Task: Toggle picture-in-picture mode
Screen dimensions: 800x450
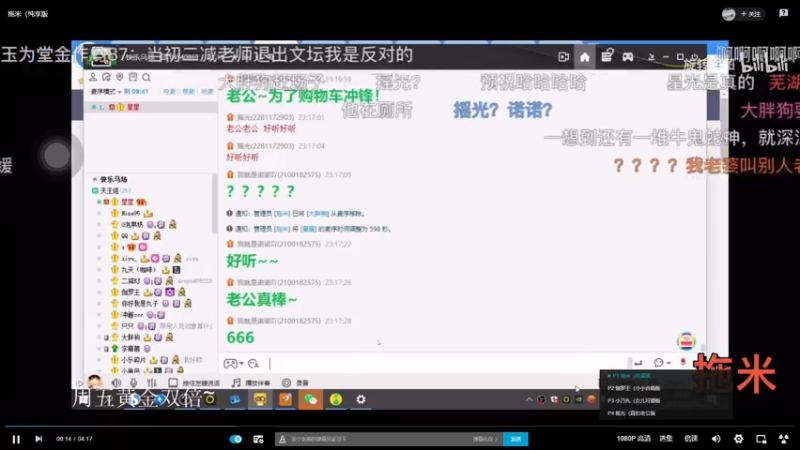Action: click(x=761, y=439)
